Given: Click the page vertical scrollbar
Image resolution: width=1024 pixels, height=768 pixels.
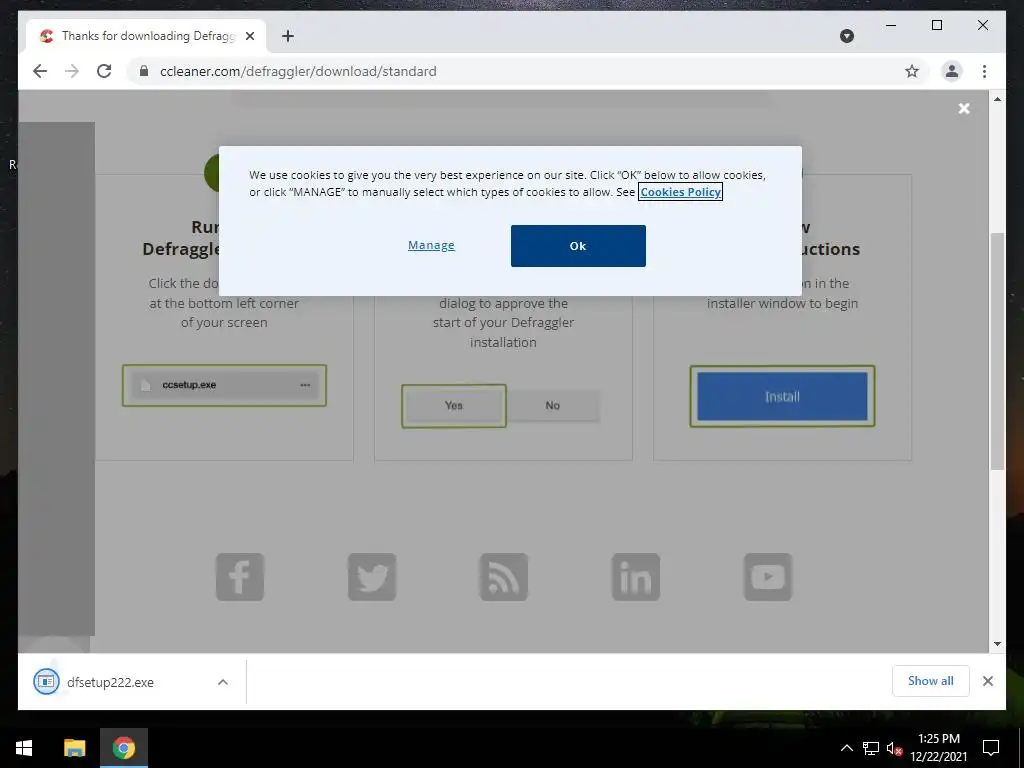Looking at the screenshot, I should (997, 351).
